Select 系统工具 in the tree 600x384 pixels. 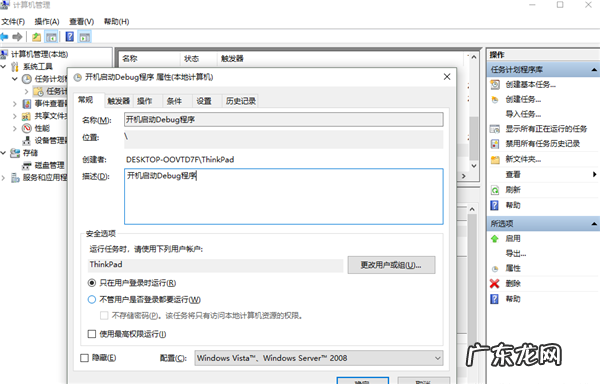pyautogui.click(x=38, y=67)
